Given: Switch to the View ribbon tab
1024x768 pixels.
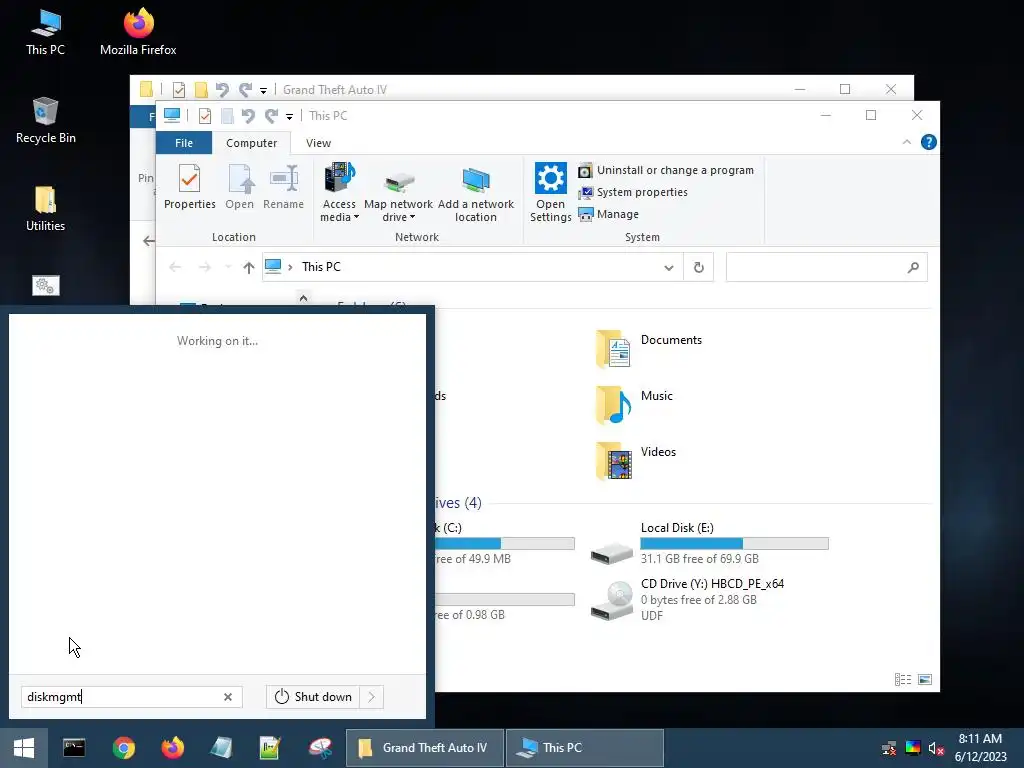Looking at the screenshot, I should [318, 143].
